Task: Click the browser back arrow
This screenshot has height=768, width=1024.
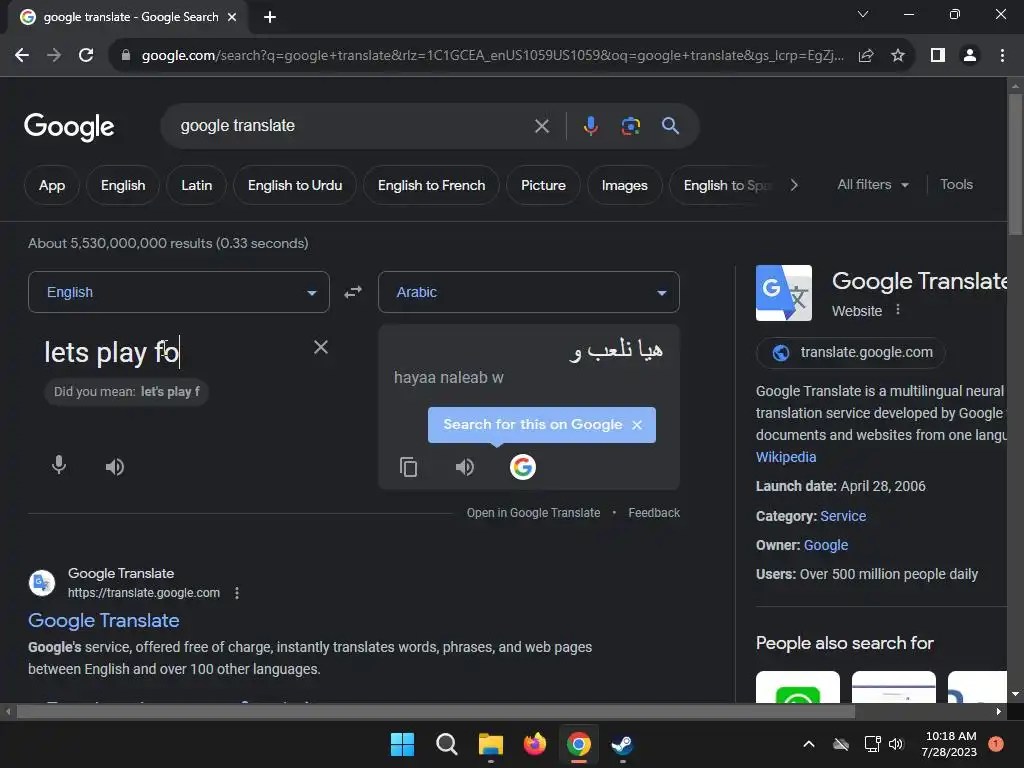Action: coord(22,56)
